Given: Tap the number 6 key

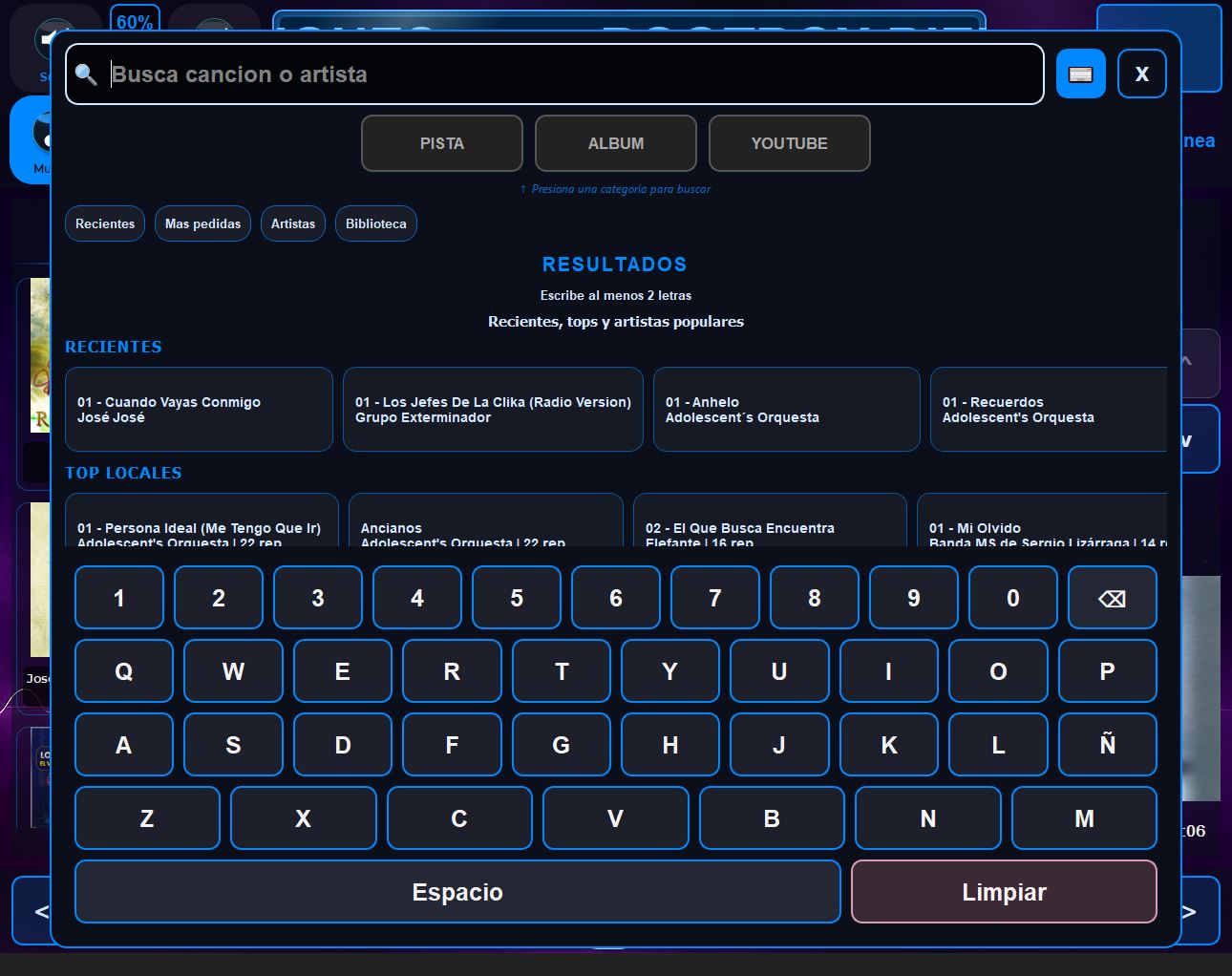Looking at the screenshot, I should pyautogui.click(x=616, y=598).
